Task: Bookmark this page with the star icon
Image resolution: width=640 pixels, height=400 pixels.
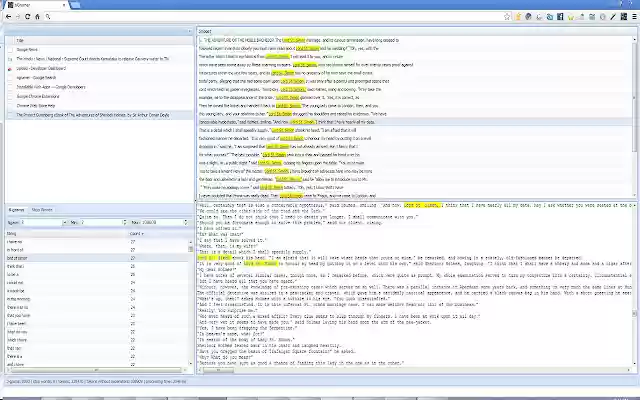Action: (507, 17)
